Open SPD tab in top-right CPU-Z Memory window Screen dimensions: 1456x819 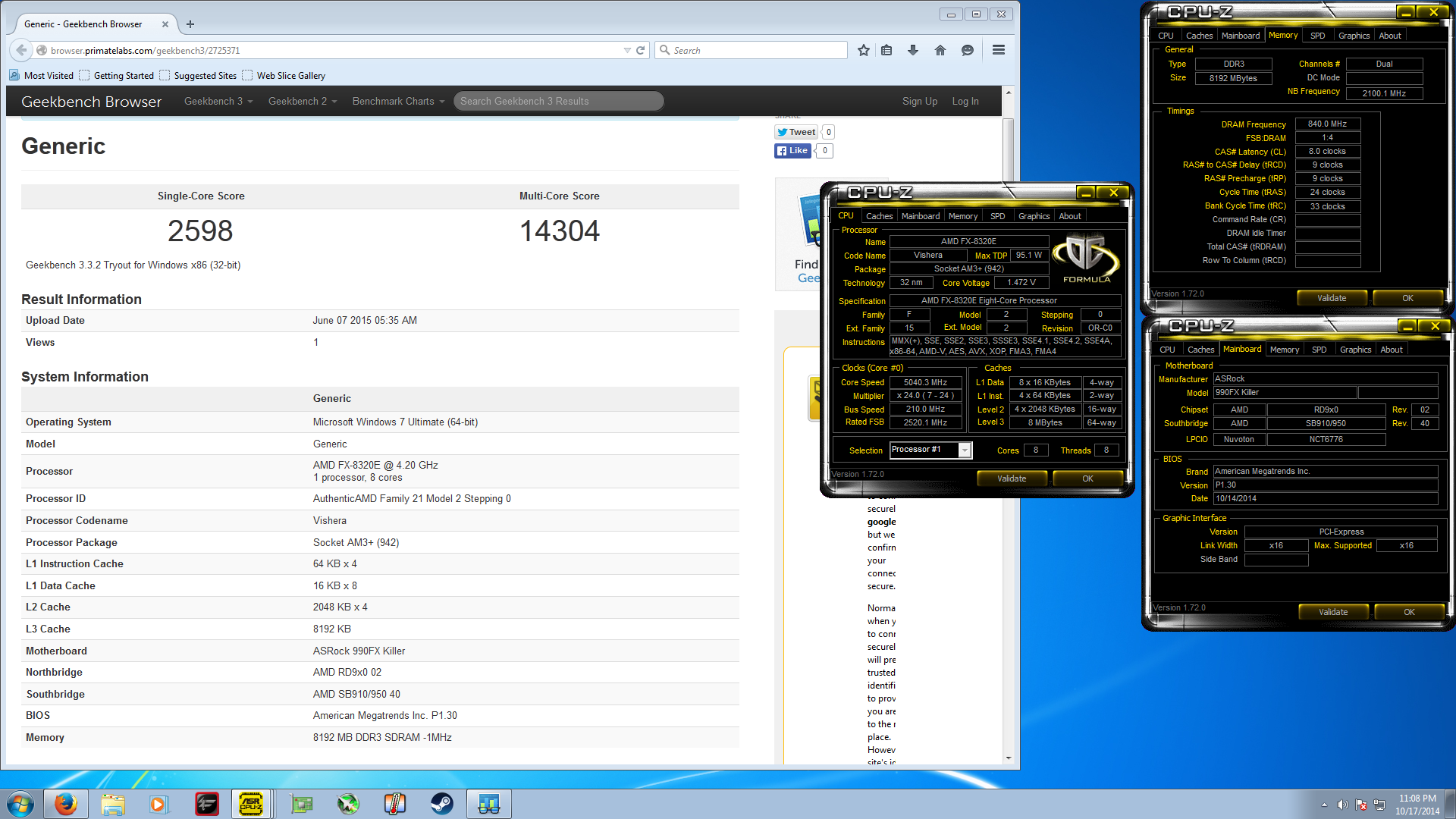[1318, 36]
